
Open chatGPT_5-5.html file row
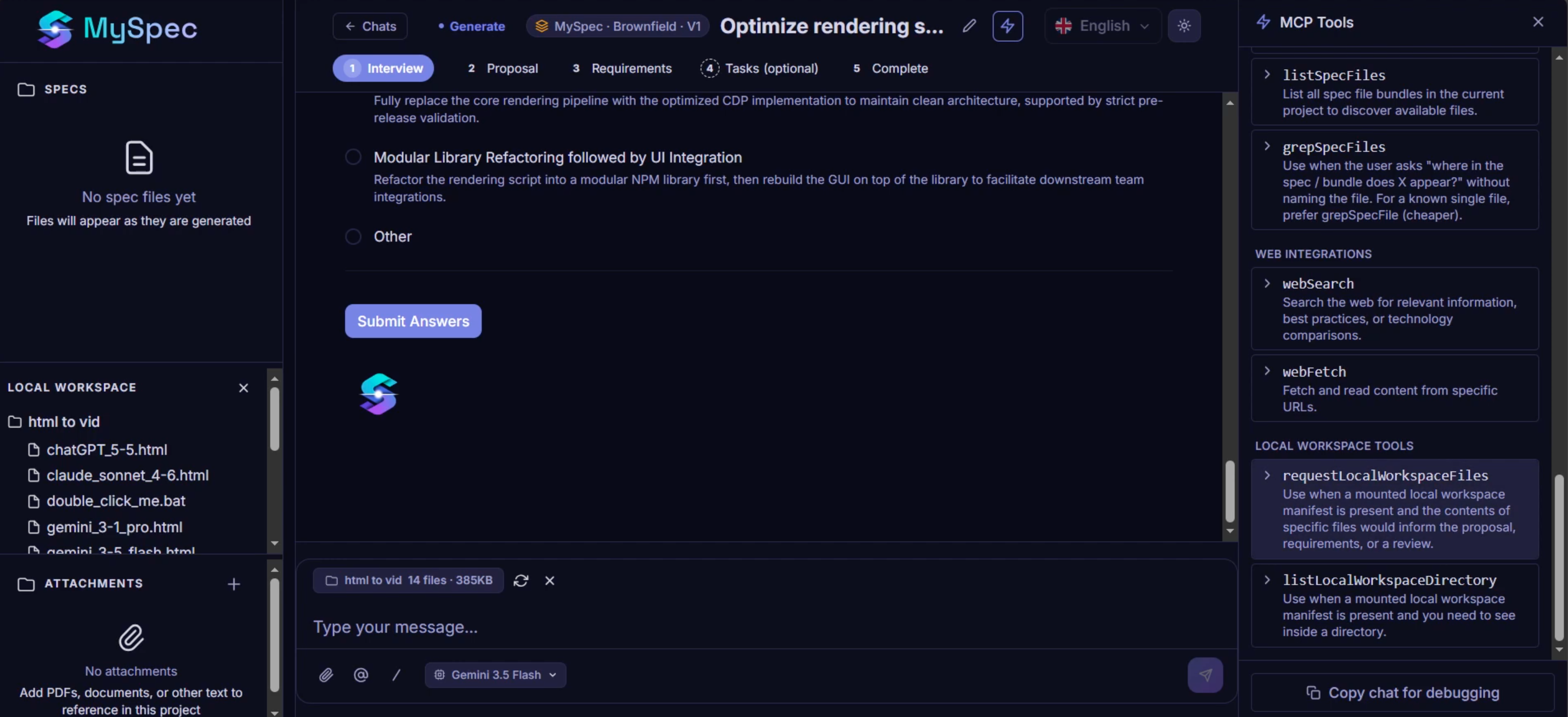106,450
